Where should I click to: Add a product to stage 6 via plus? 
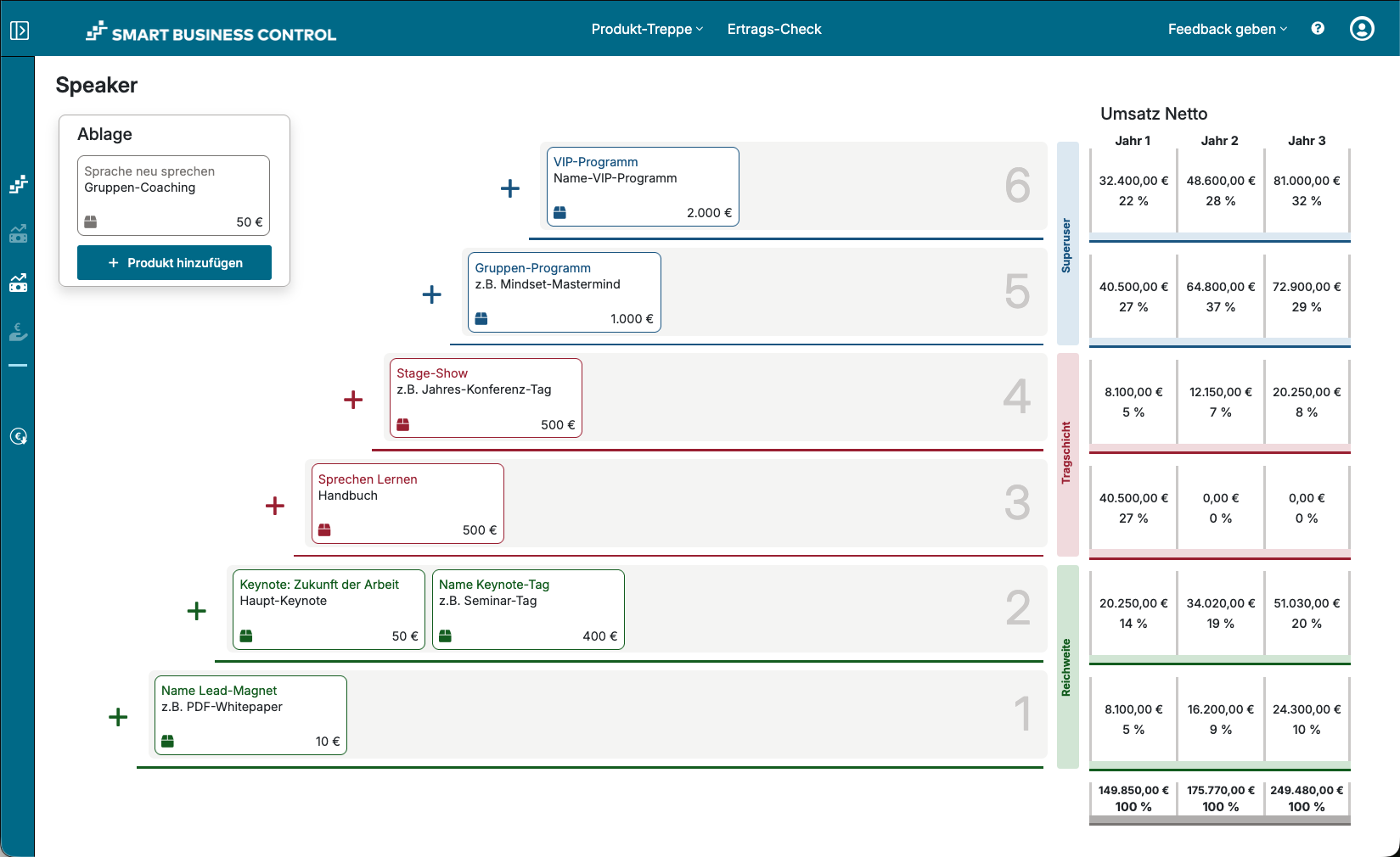click(509, 188)
